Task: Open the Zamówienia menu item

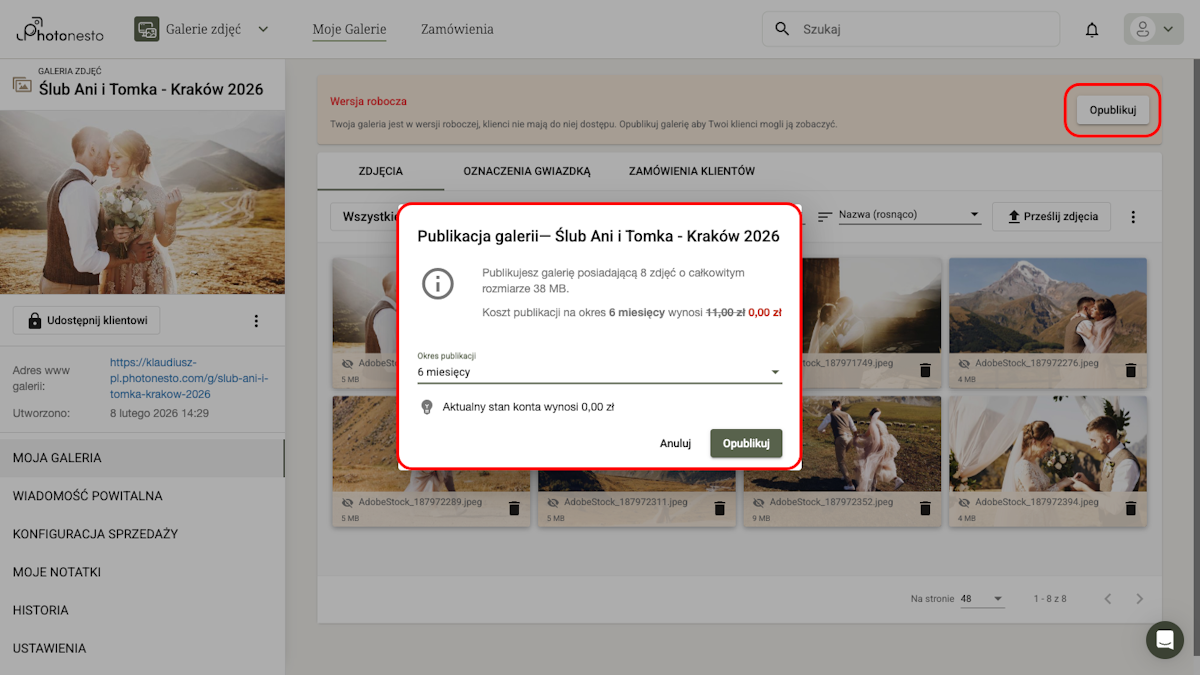Action: (457, 29)
